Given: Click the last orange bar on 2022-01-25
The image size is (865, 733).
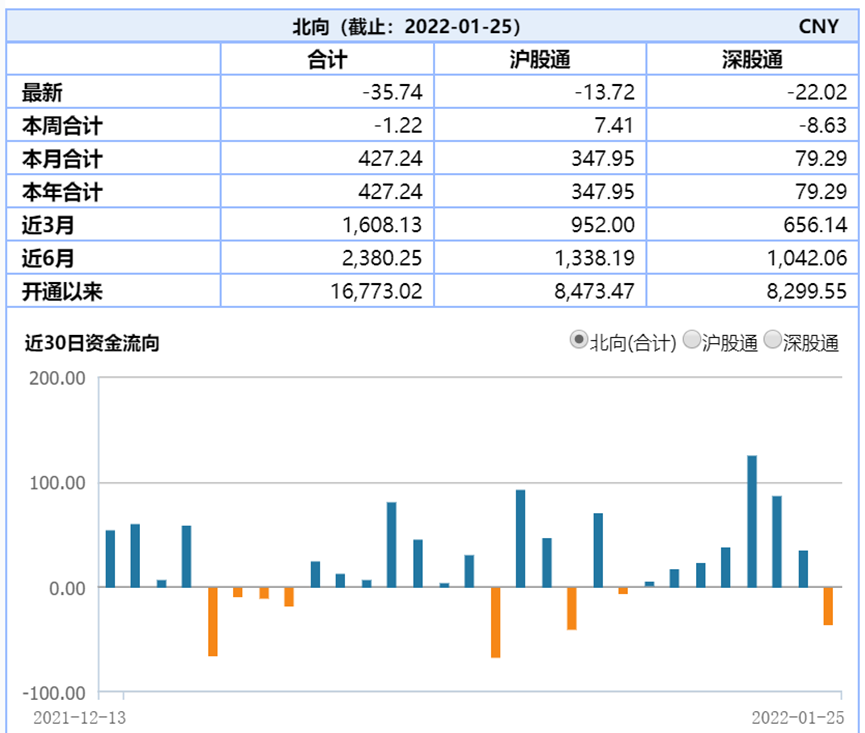Looking at the screenshot, I should 828,606.
